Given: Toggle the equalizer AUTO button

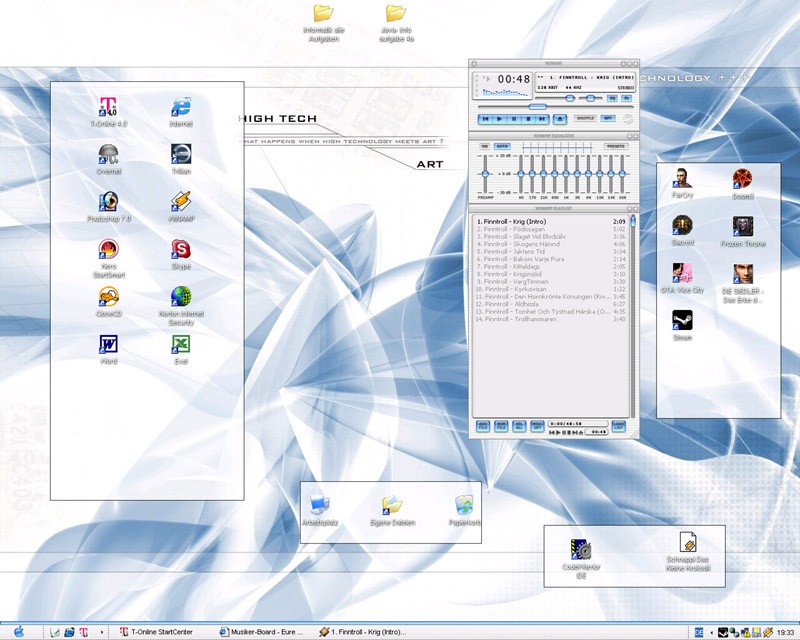Looking at the screenshot, I should coord(502,146).
